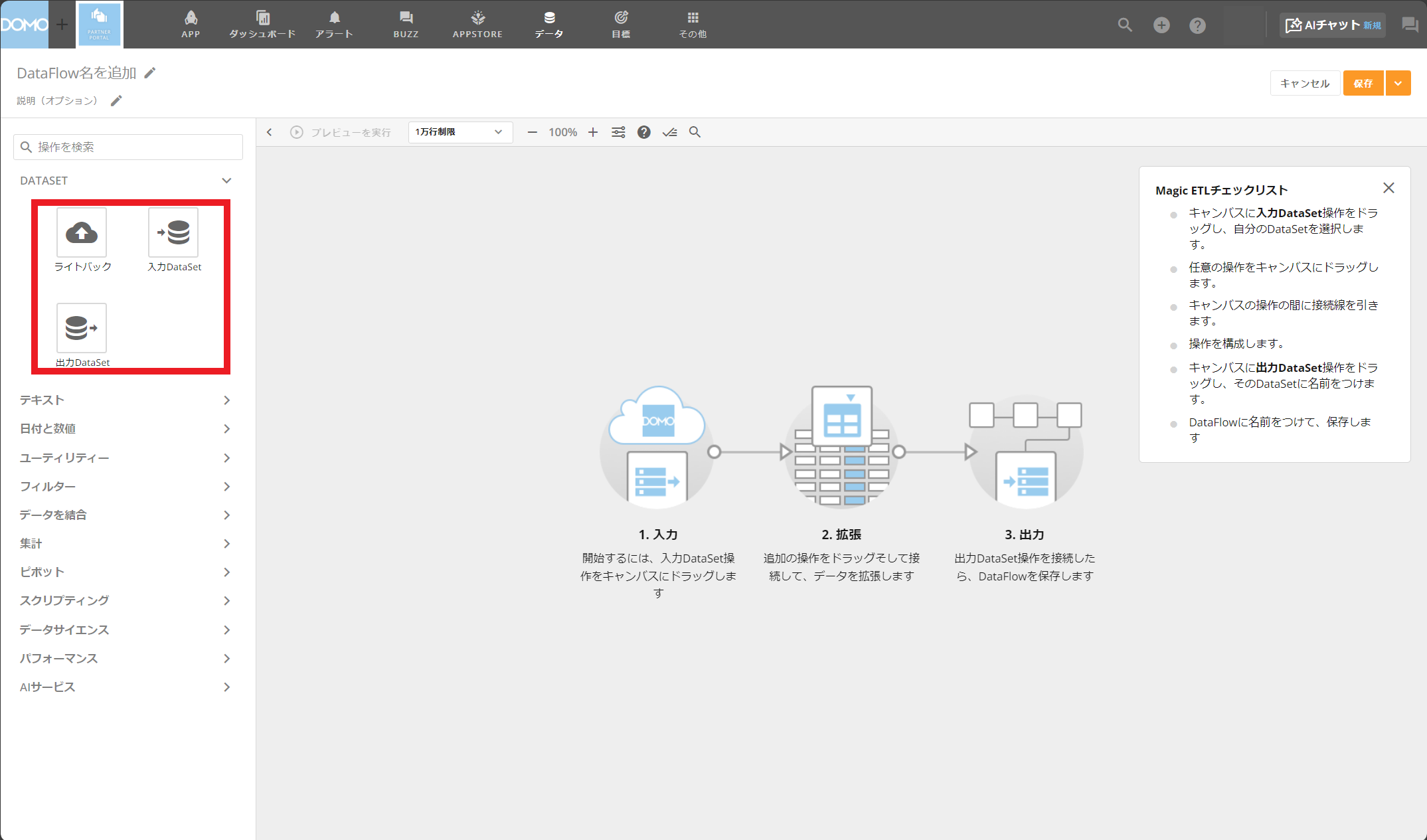Screen dimensions: 1427x840
Task: Click the orange 保存 button
Action: coord(1363,84)
